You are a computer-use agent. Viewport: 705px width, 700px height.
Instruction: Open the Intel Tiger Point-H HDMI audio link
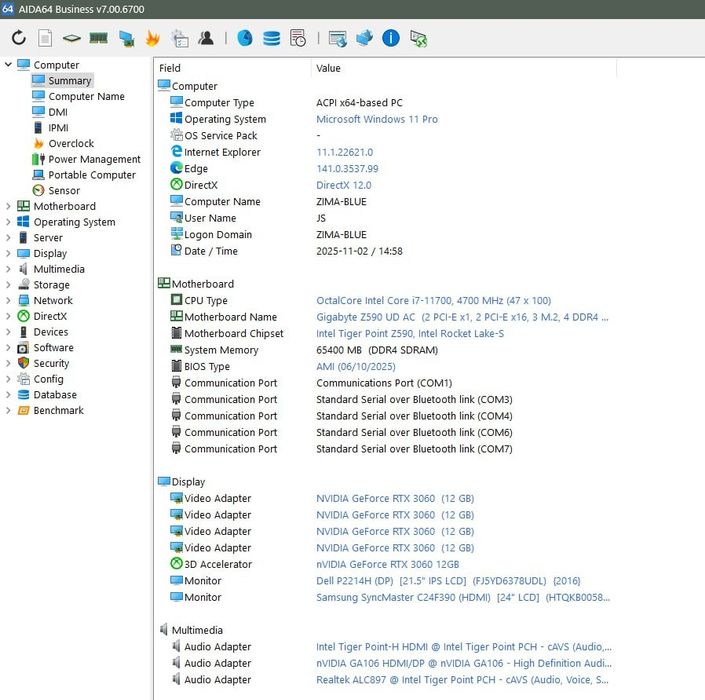point(464,647)
